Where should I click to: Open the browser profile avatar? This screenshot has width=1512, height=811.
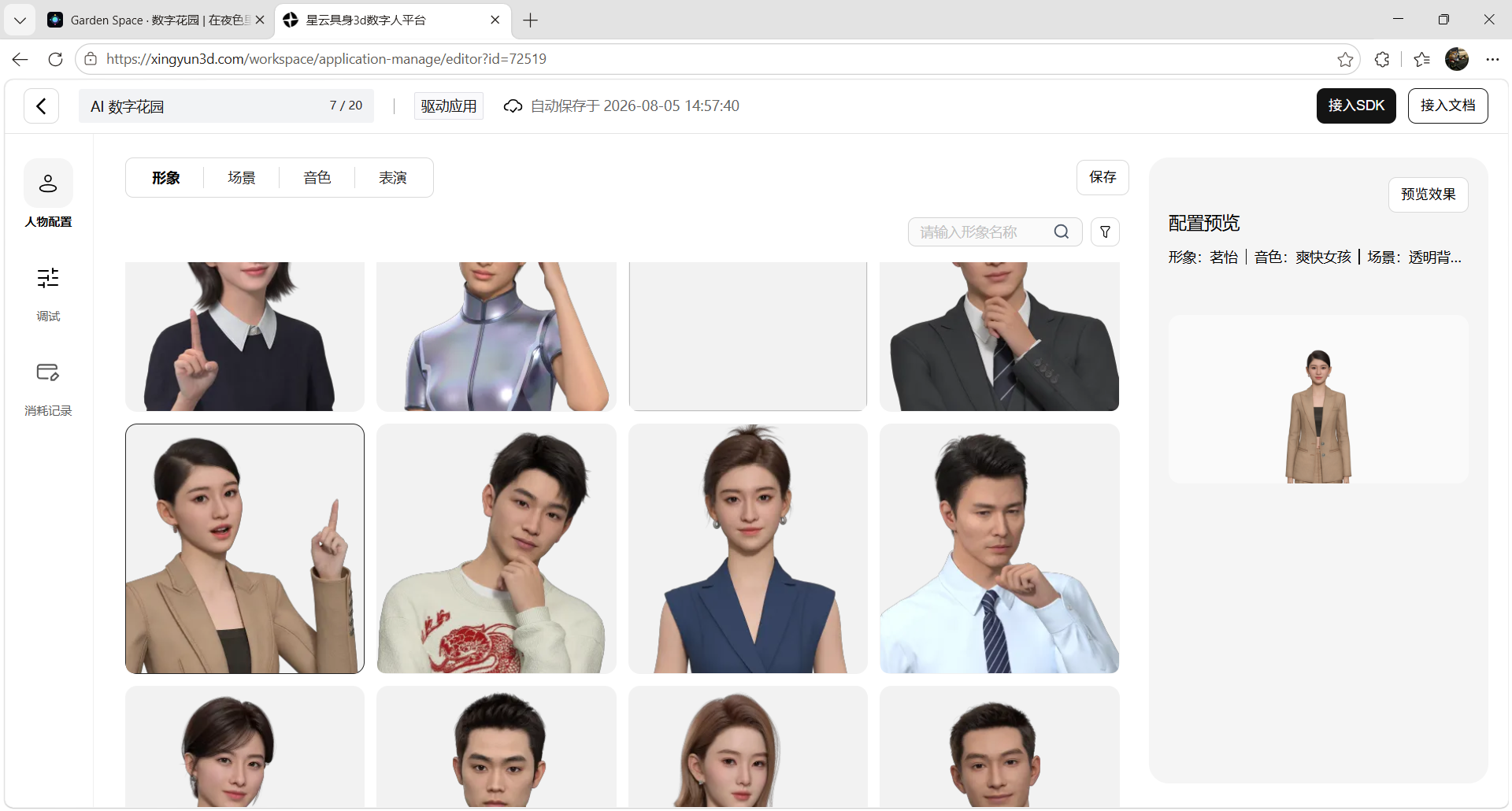1457,59
